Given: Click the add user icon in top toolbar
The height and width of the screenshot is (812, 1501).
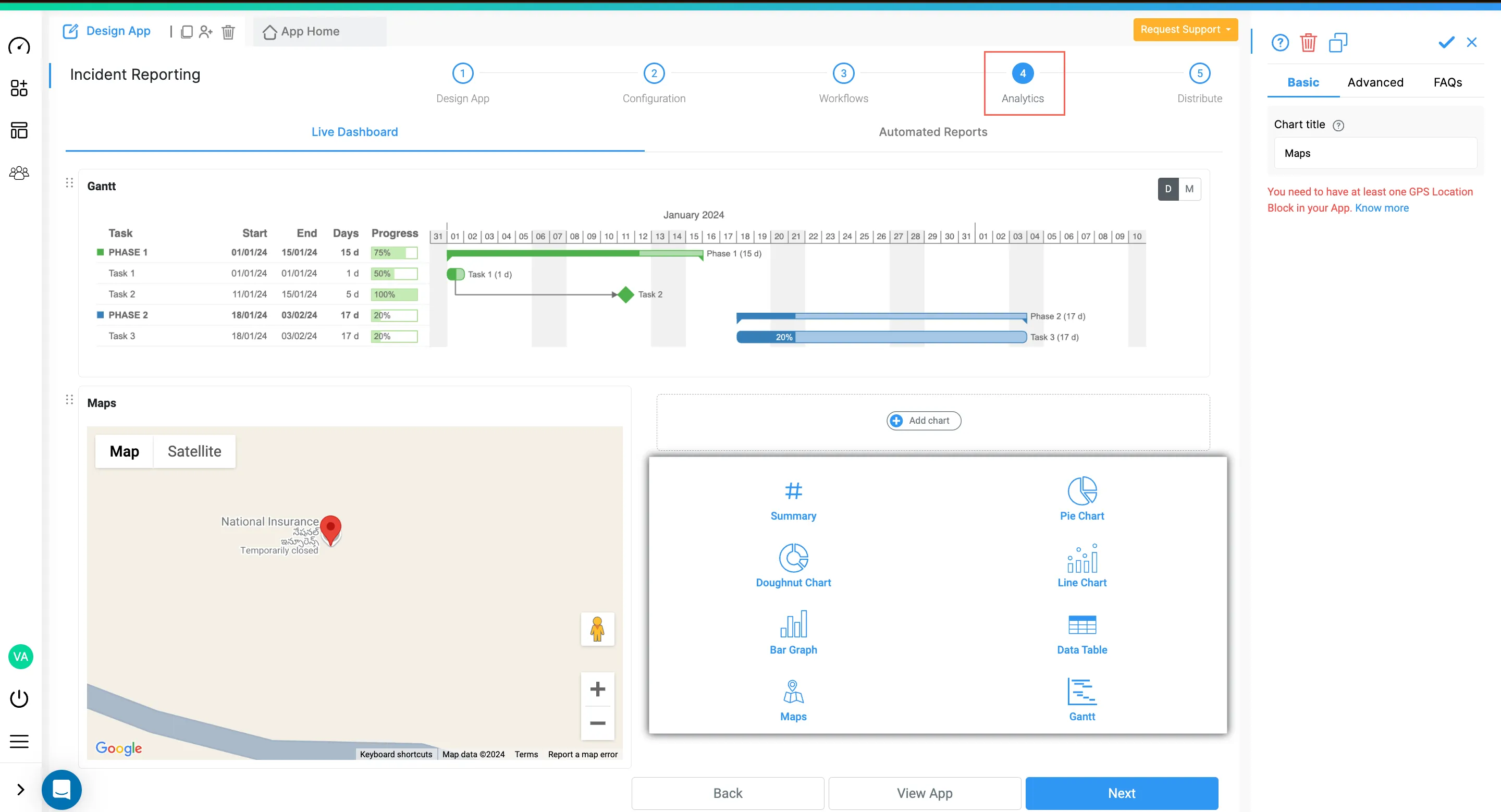Looking at the screenshot, I should click(x=205, y=31).
